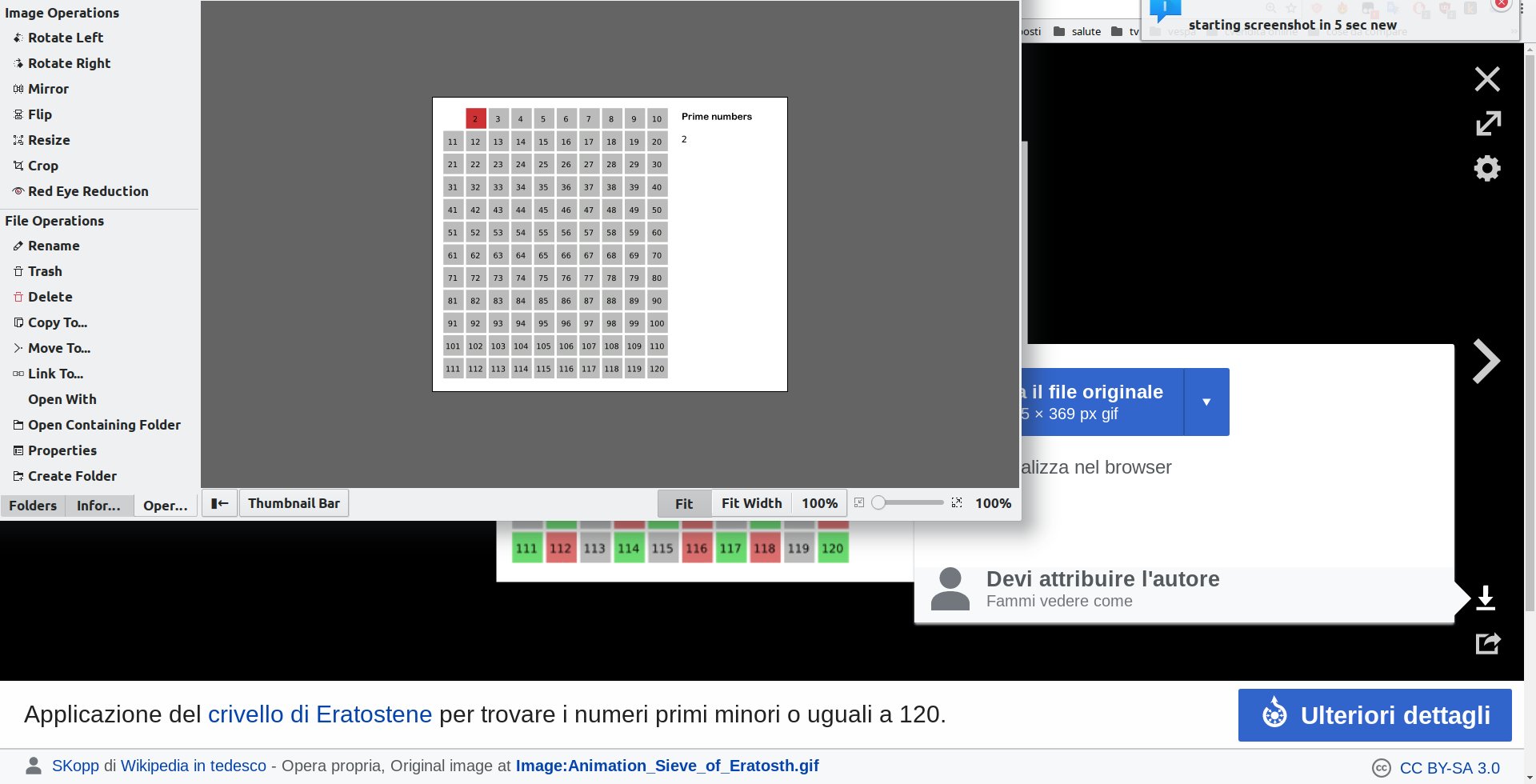Click download icon in media viewer

1486,598
